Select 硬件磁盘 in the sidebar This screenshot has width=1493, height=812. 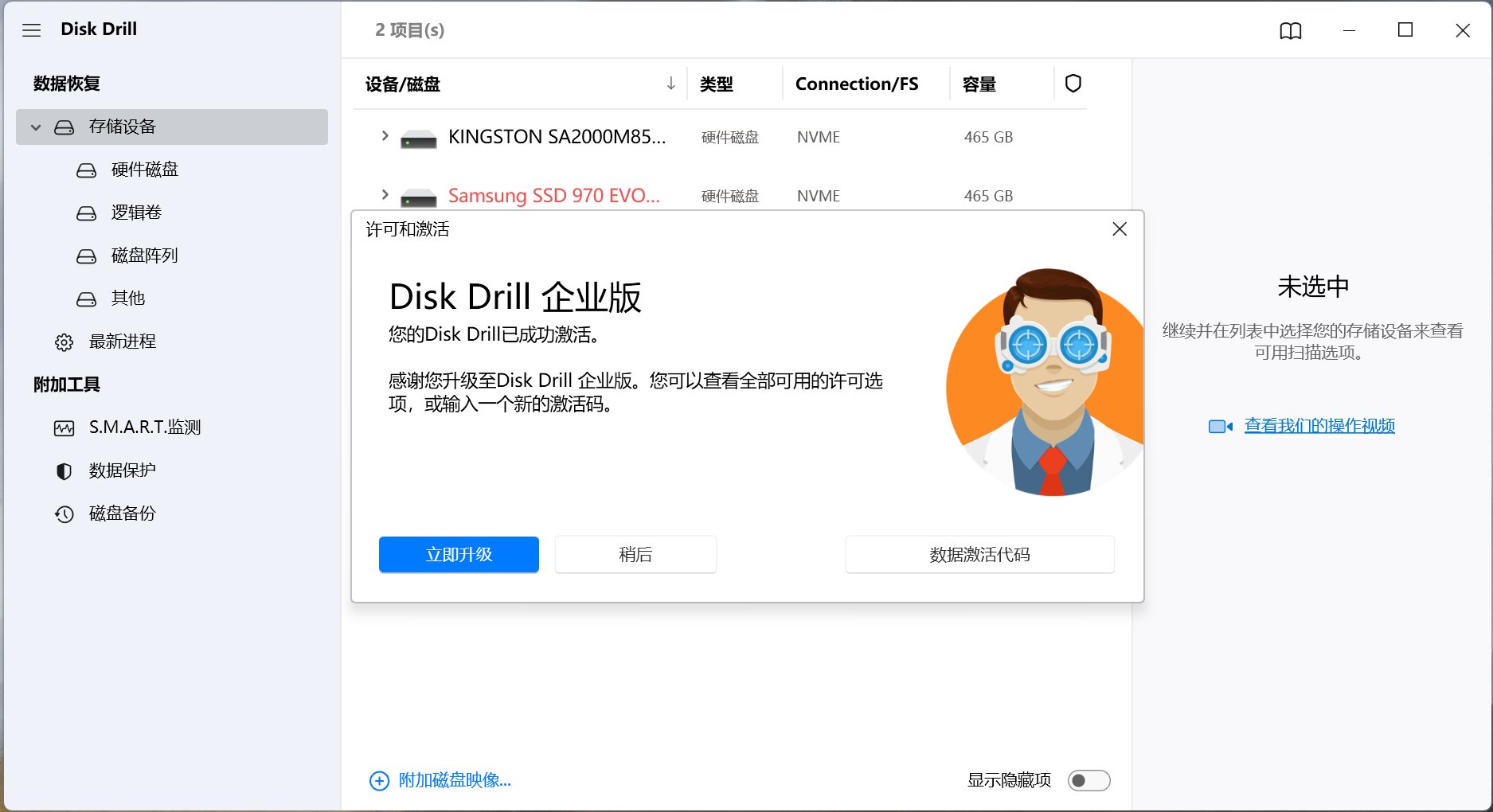[x=145, y=170]
